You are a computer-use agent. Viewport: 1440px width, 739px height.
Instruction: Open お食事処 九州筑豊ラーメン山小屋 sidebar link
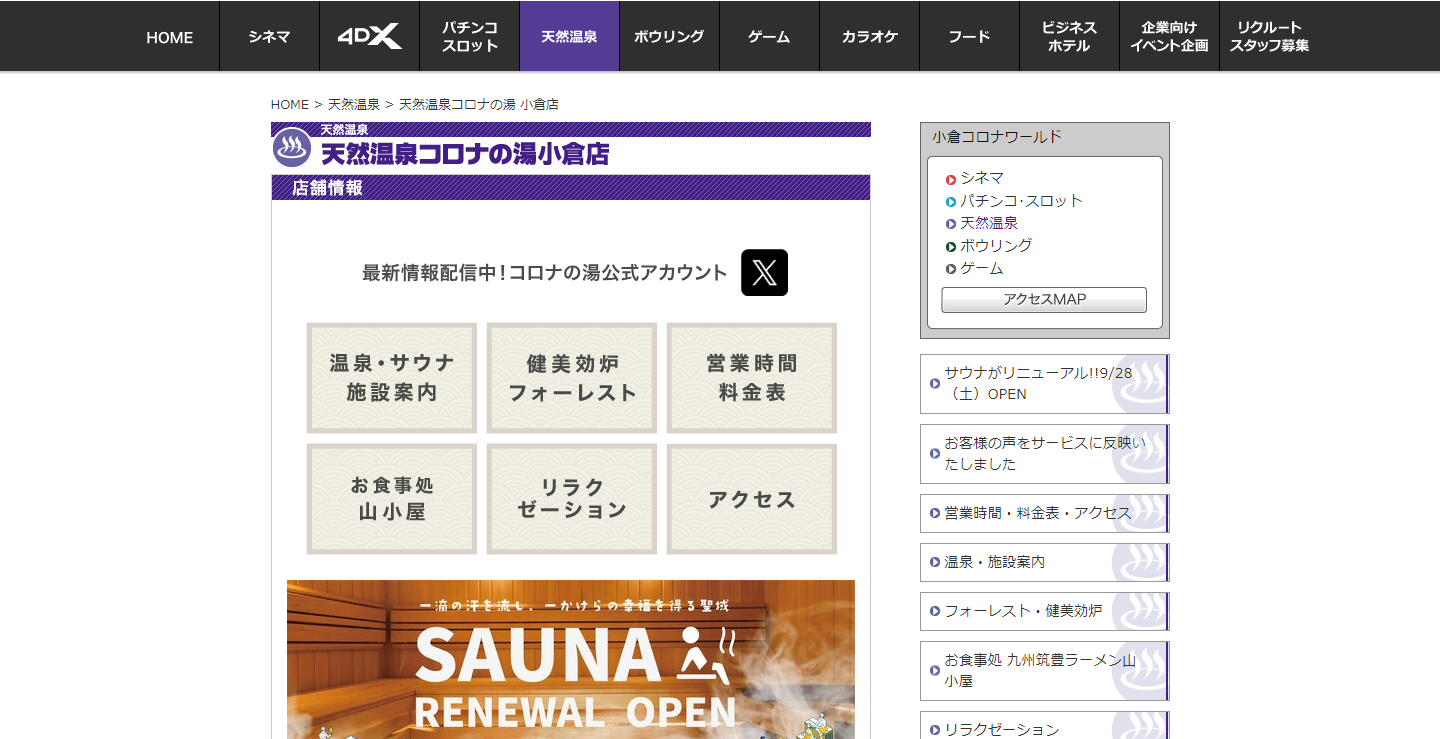(x=1044, y=671)
